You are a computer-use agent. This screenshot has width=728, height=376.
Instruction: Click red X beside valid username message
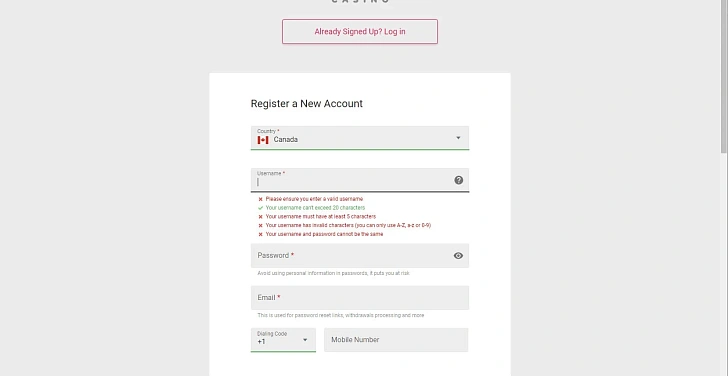tap(260, 199)
